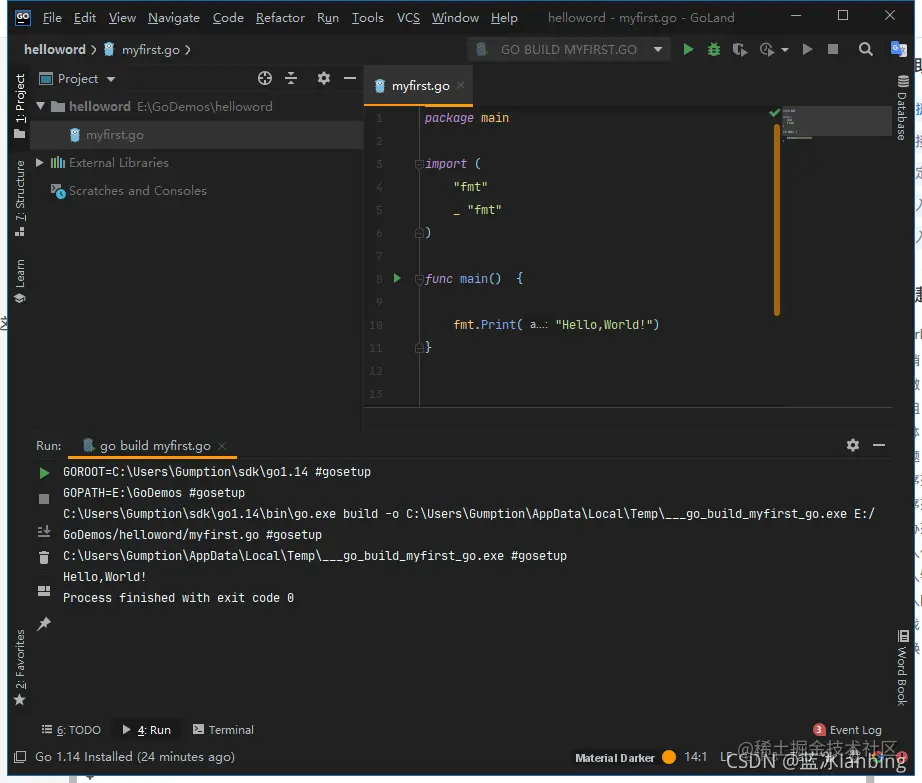Close the myfirst.go editor tab
Image resolution: width=922 pixels, height=783 pixels.
point(461,85)
